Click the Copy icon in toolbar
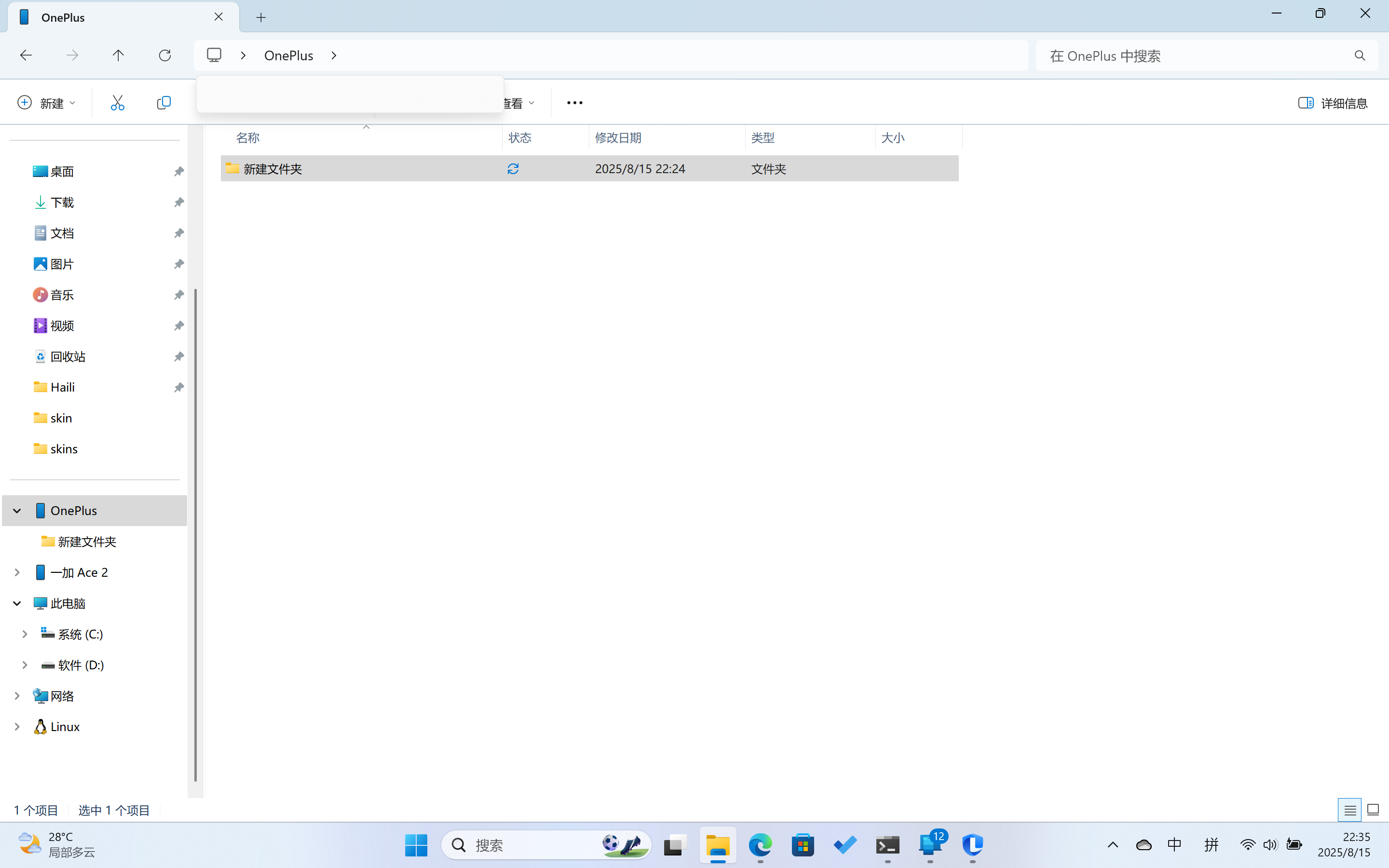Viewport: 1389px width, 868px height. (x=163, y=103)
